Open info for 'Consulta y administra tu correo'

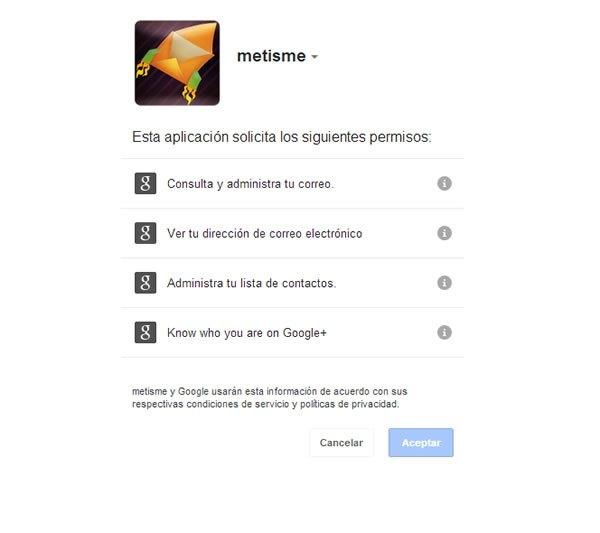444,183
